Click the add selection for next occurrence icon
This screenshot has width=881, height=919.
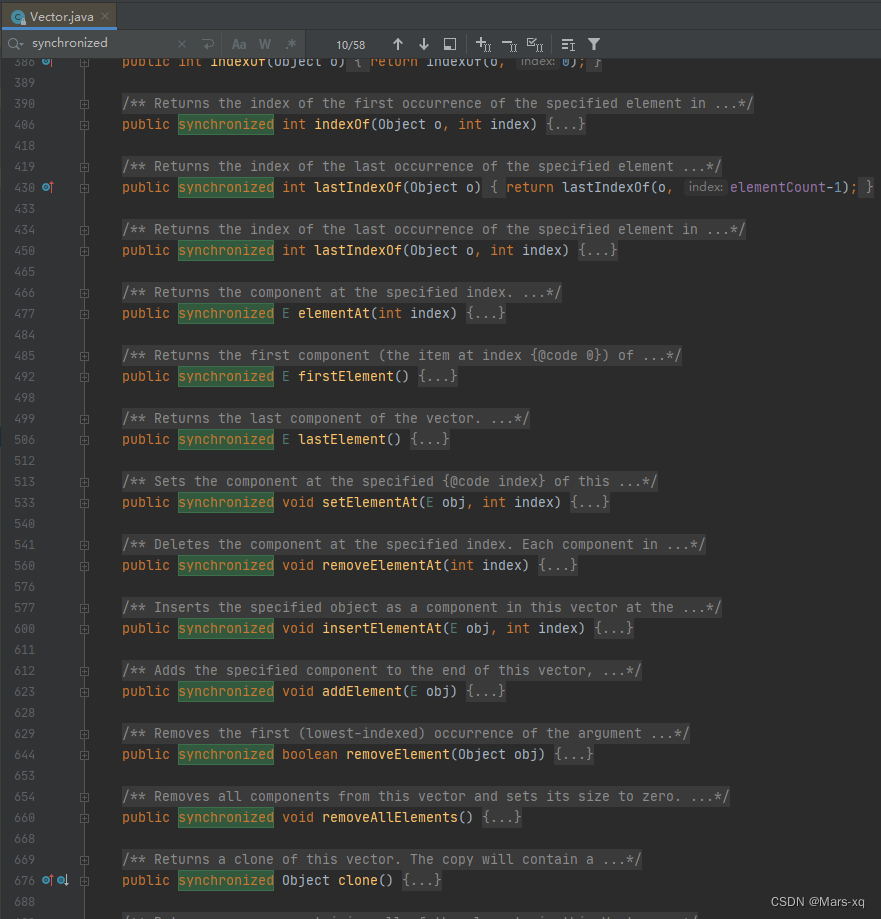tap(481, 44)
